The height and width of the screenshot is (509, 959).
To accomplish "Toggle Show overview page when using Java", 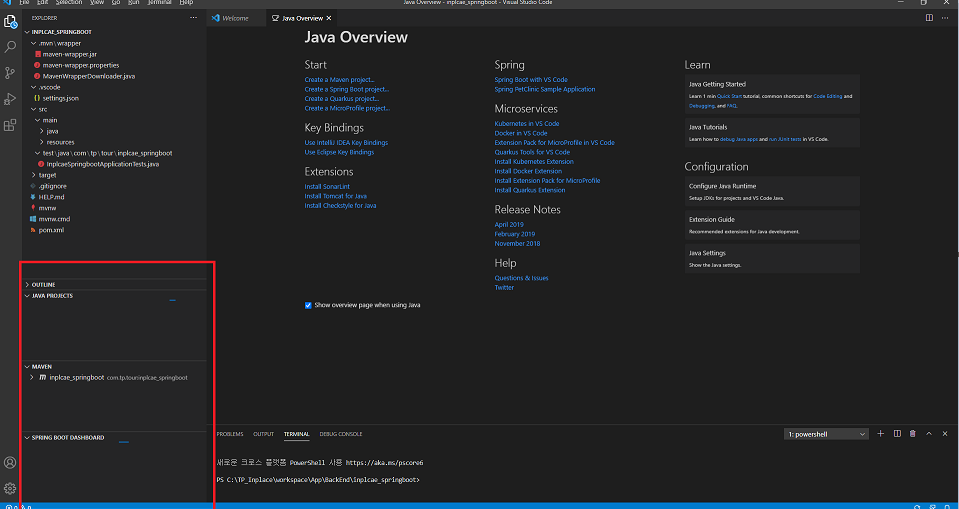I will pos(308,305).
